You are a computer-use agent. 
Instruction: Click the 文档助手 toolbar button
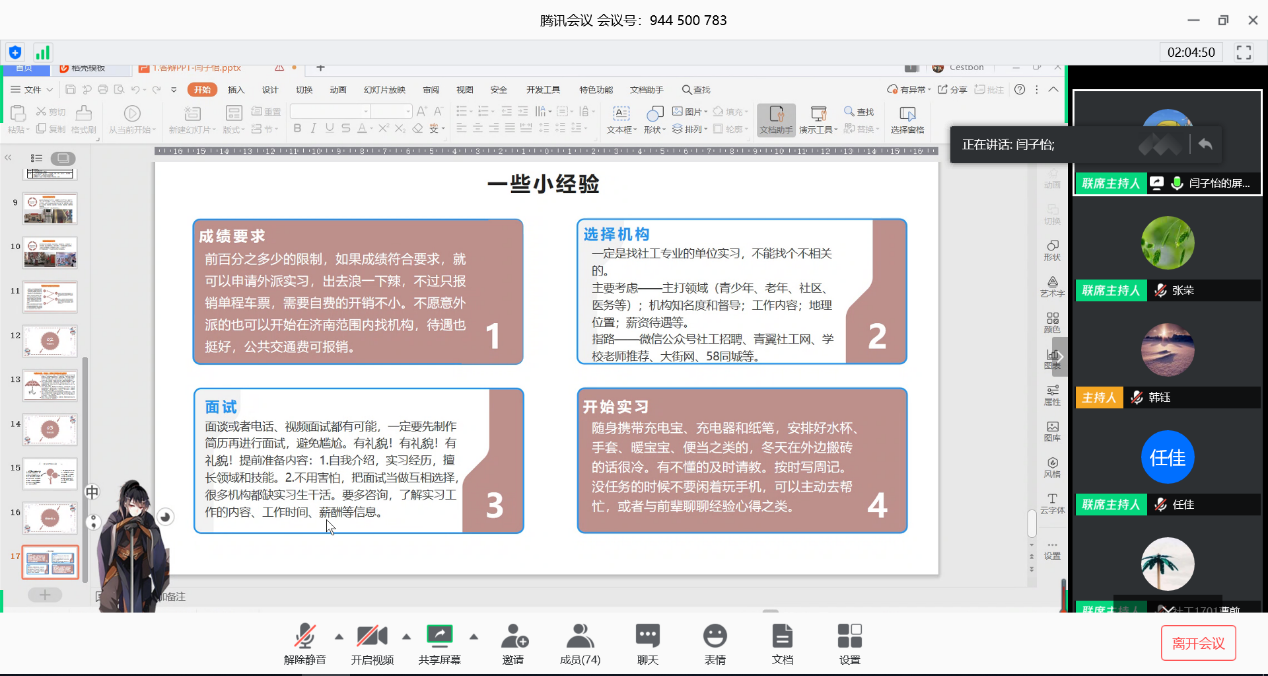776,119
